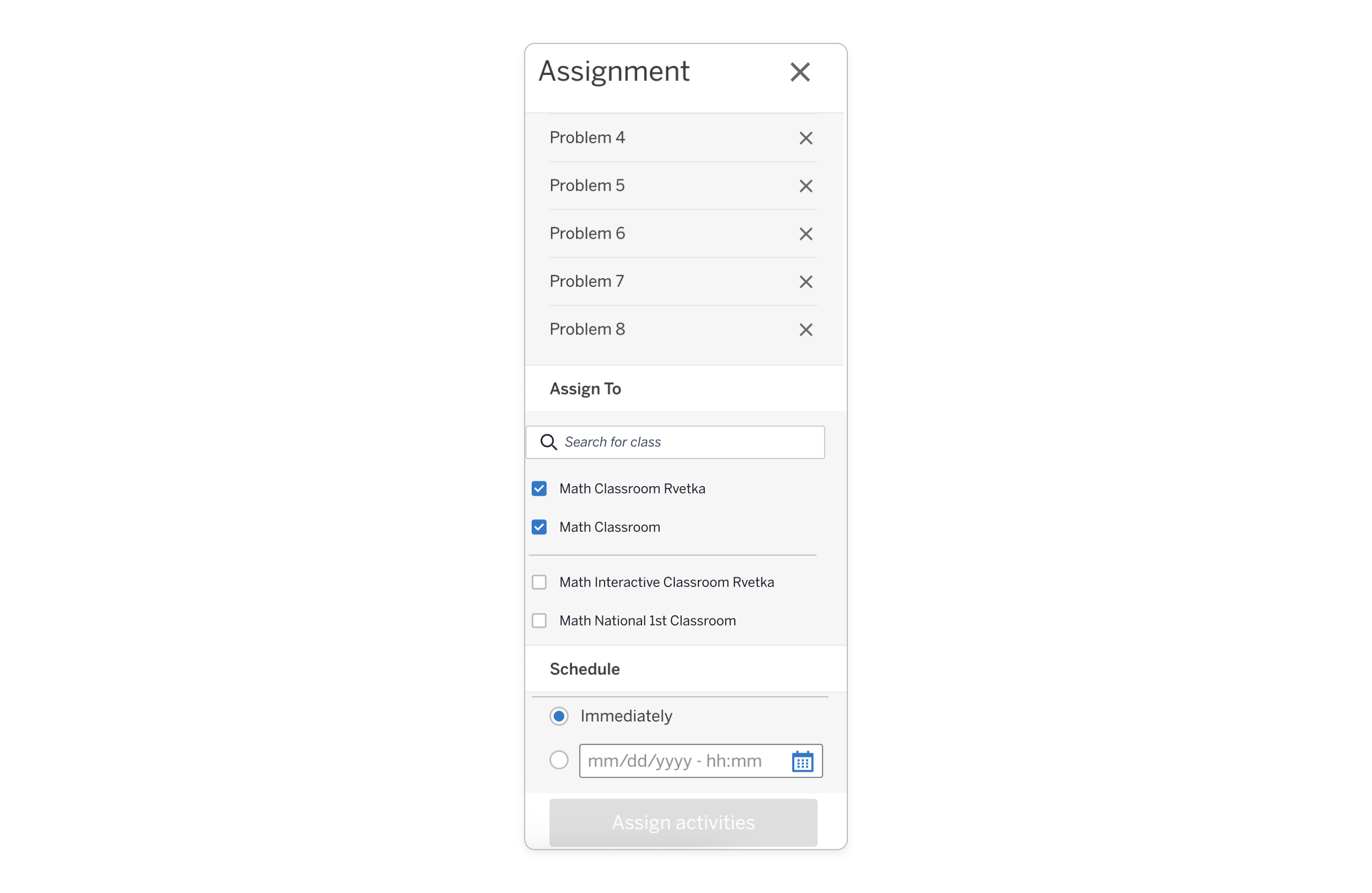The width and height of the screenshot is (1372, 893).
Task: Remove Problem 5 from the list
Action: point(806,186)
